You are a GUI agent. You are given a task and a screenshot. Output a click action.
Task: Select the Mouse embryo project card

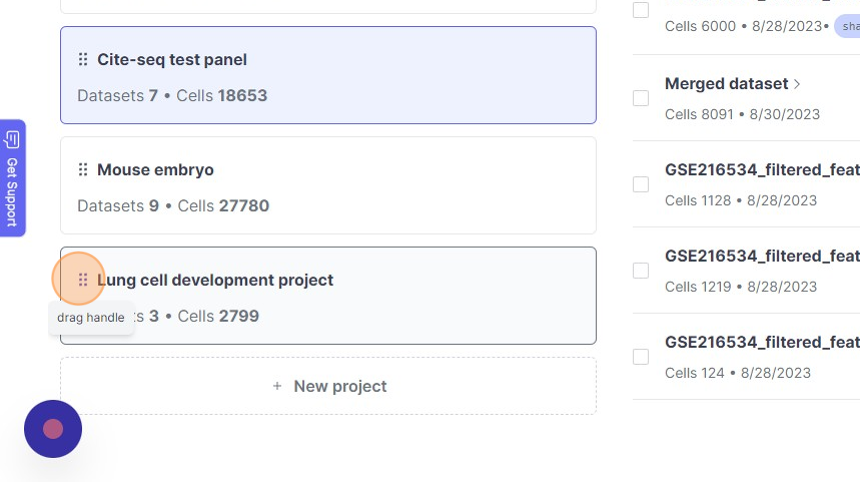click(x=328, y=186)
